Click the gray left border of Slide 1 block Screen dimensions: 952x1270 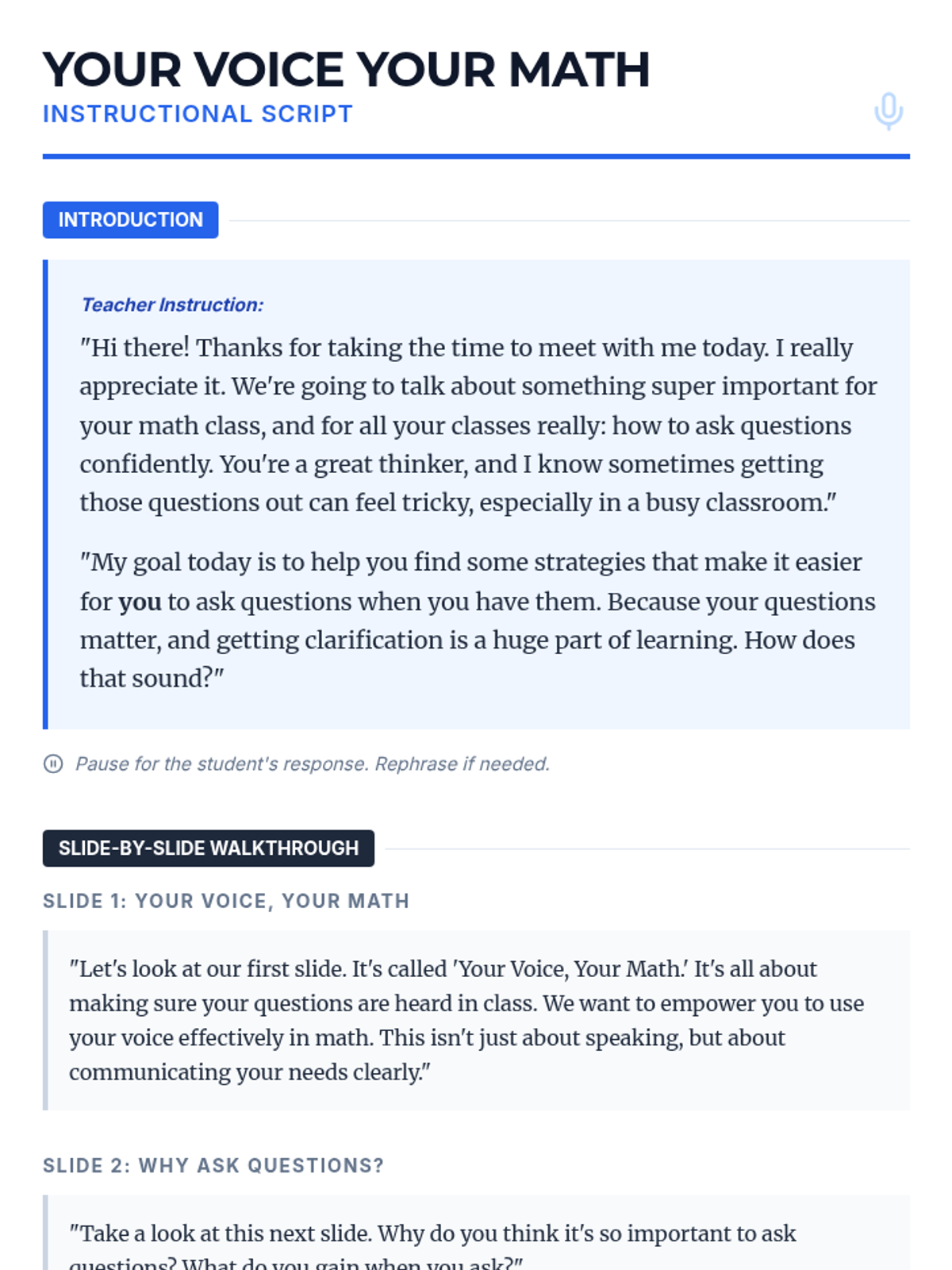pyautogui.click(x=45, y=1020)
